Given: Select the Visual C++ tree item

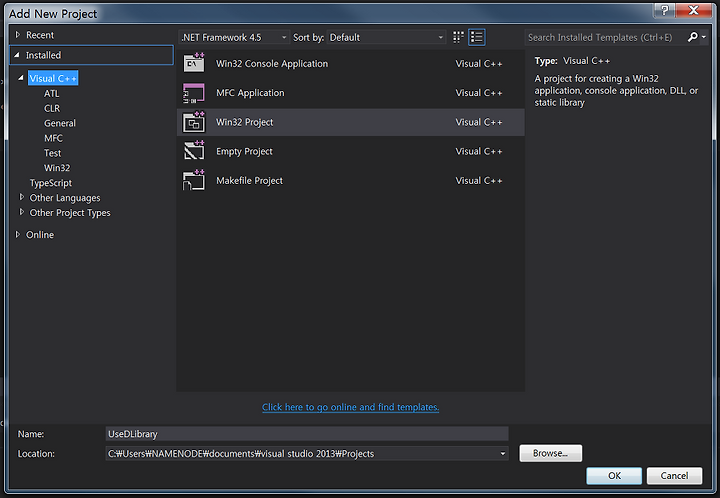Looking at the screenshot, I should [53, 78].
